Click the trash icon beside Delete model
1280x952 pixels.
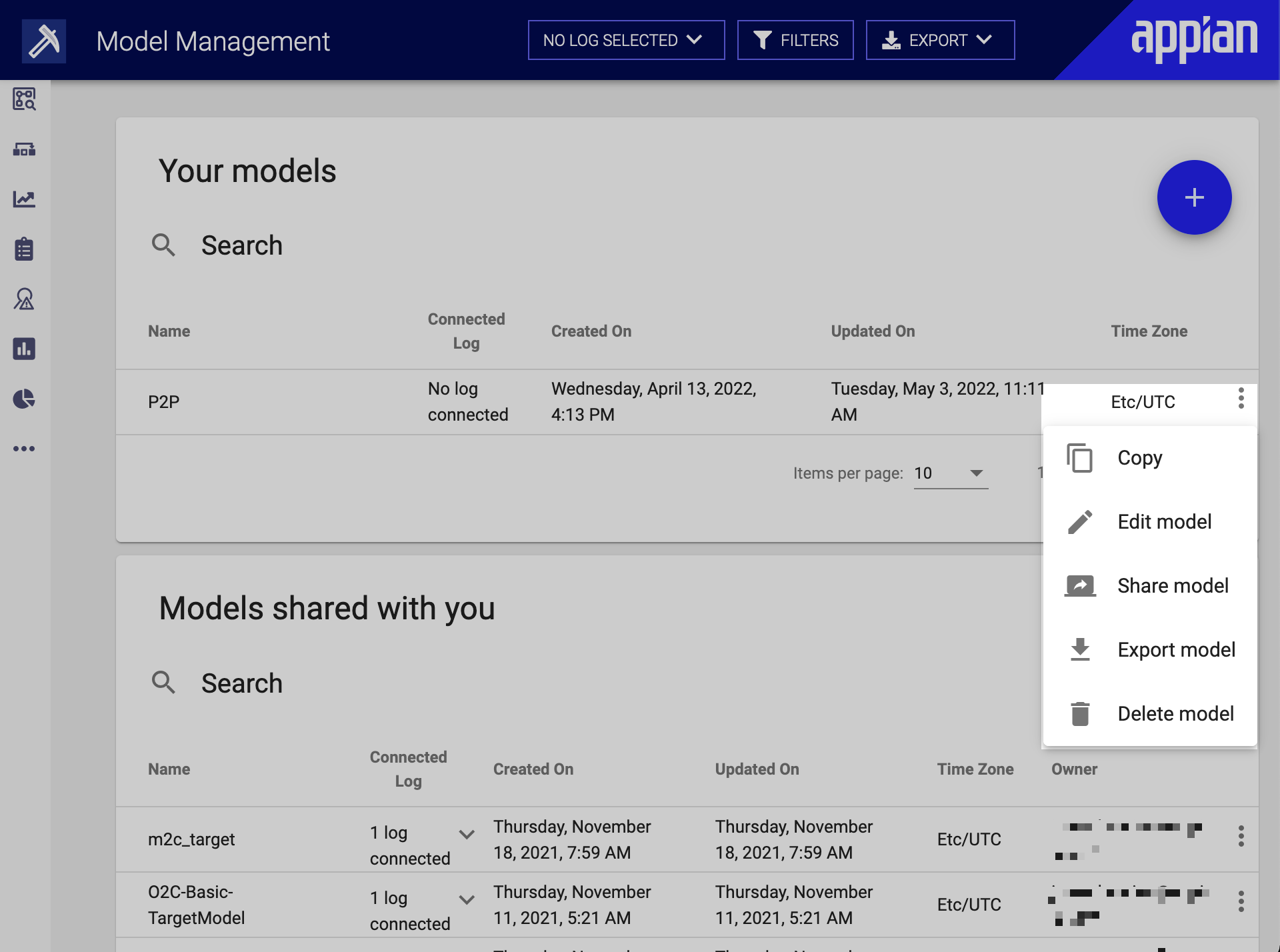click(x=1080, y=714)
